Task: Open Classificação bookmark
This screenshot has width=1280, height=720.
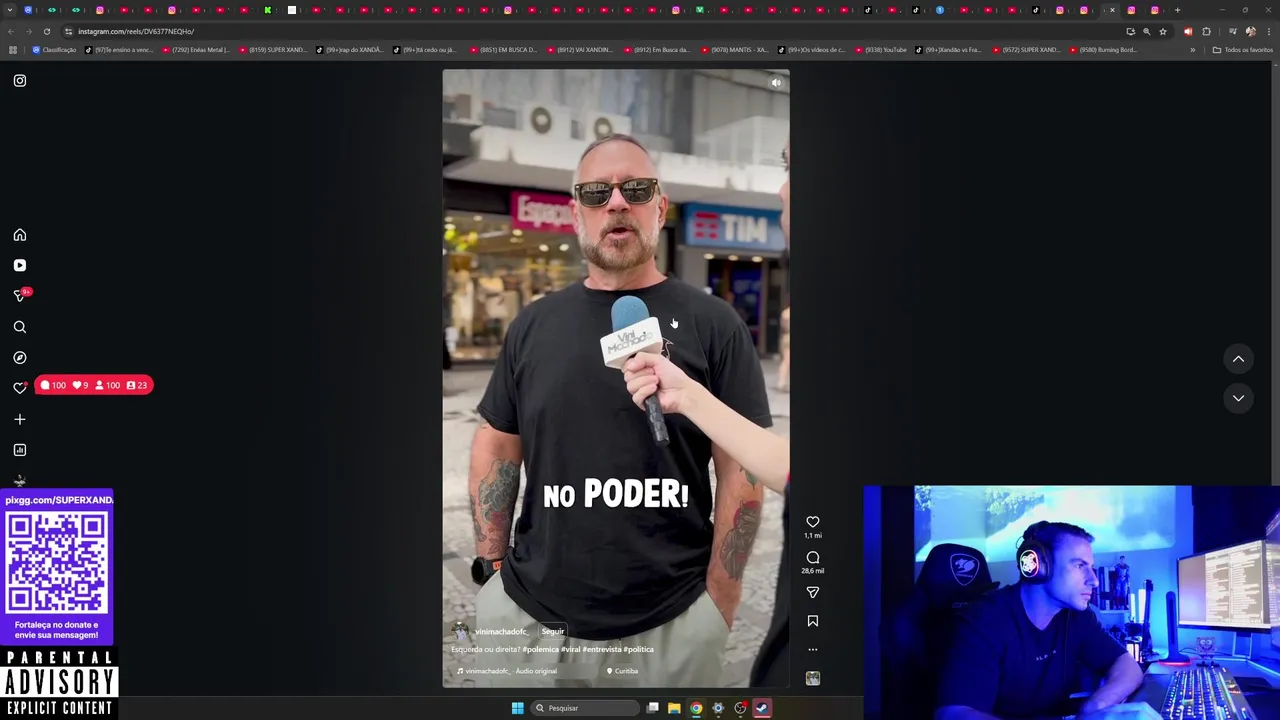Action: point(54,50)
